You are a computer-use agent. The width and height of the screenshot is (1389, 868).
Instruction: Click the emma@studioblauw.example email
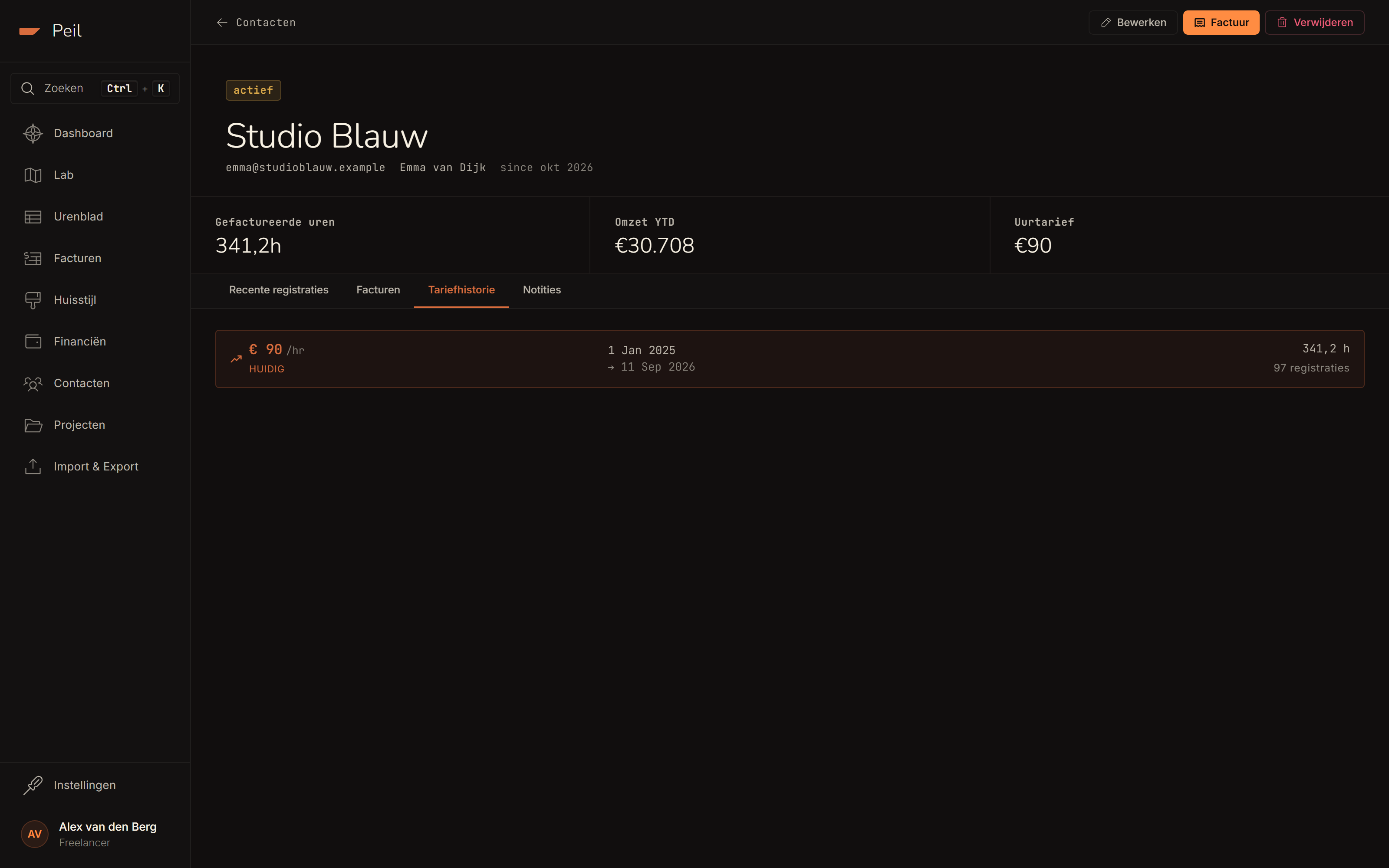305,168
